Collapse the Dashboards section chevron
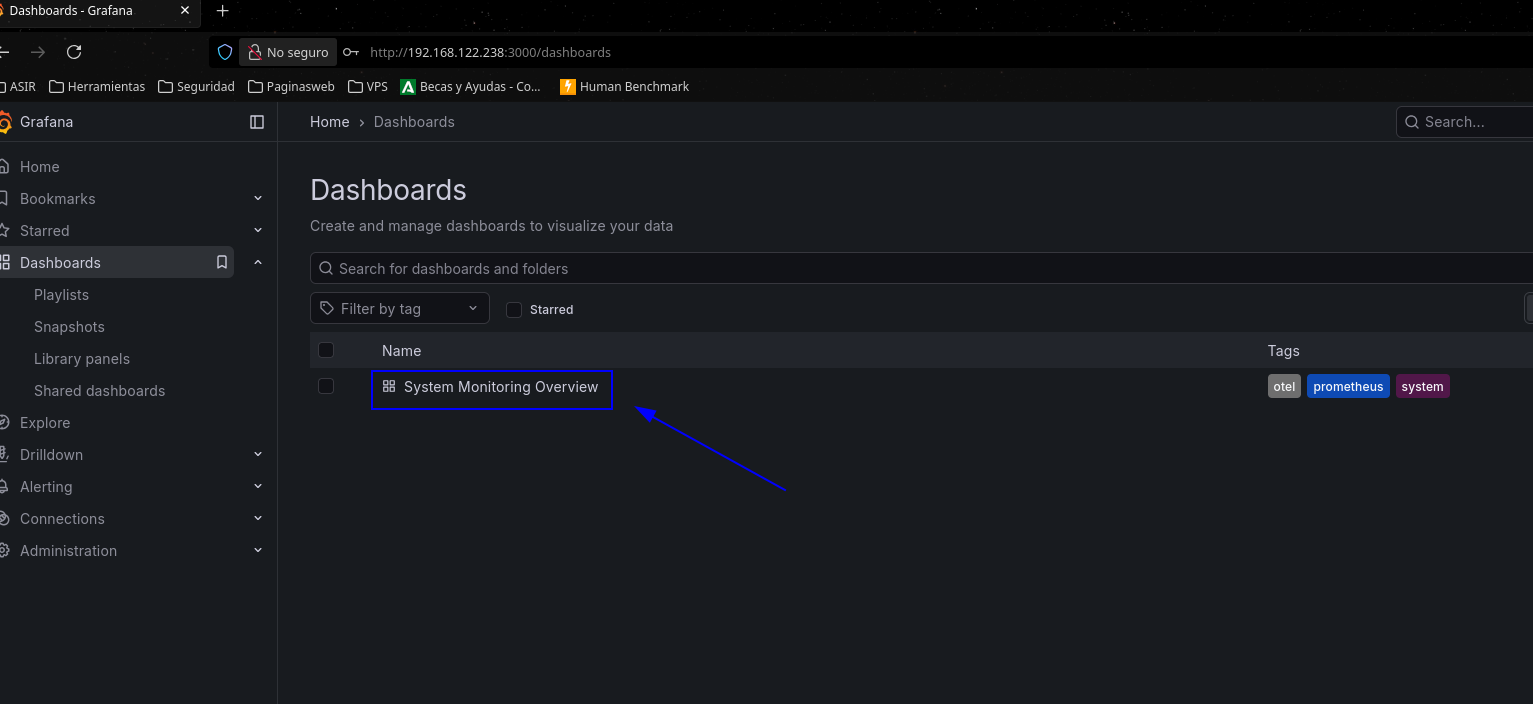 pyautogui.click(x=258, y=263)
